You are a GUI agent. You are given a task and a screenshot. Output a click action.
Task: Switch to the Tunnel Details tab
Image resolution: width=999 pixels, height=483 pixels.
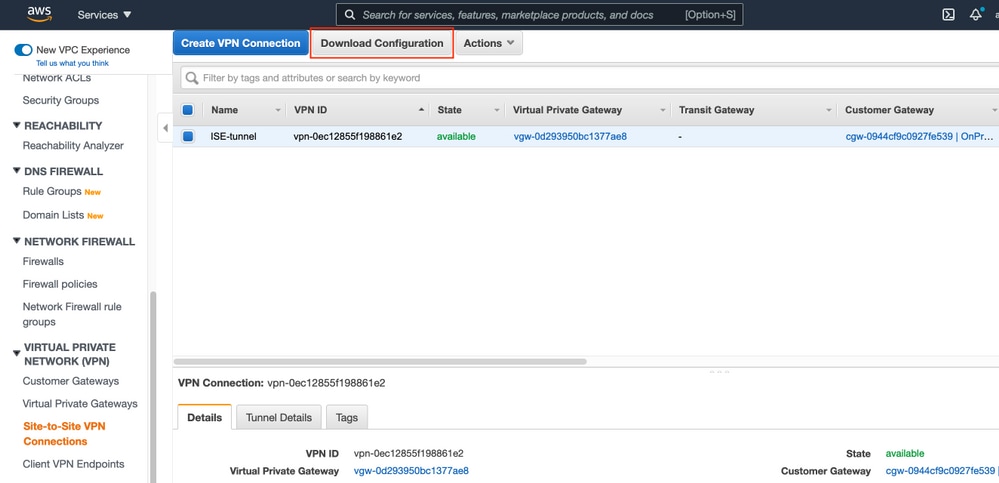(x=278, y=417)
